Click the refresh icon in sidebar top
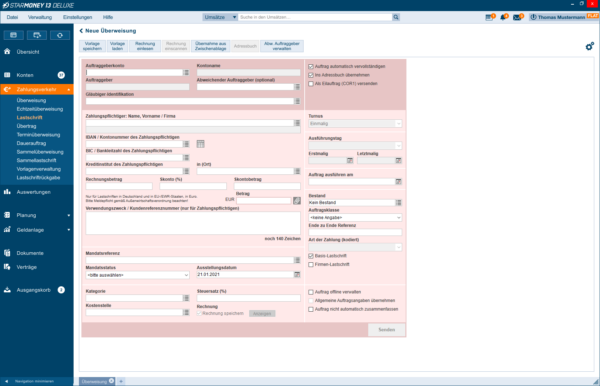 pos(60,35)
